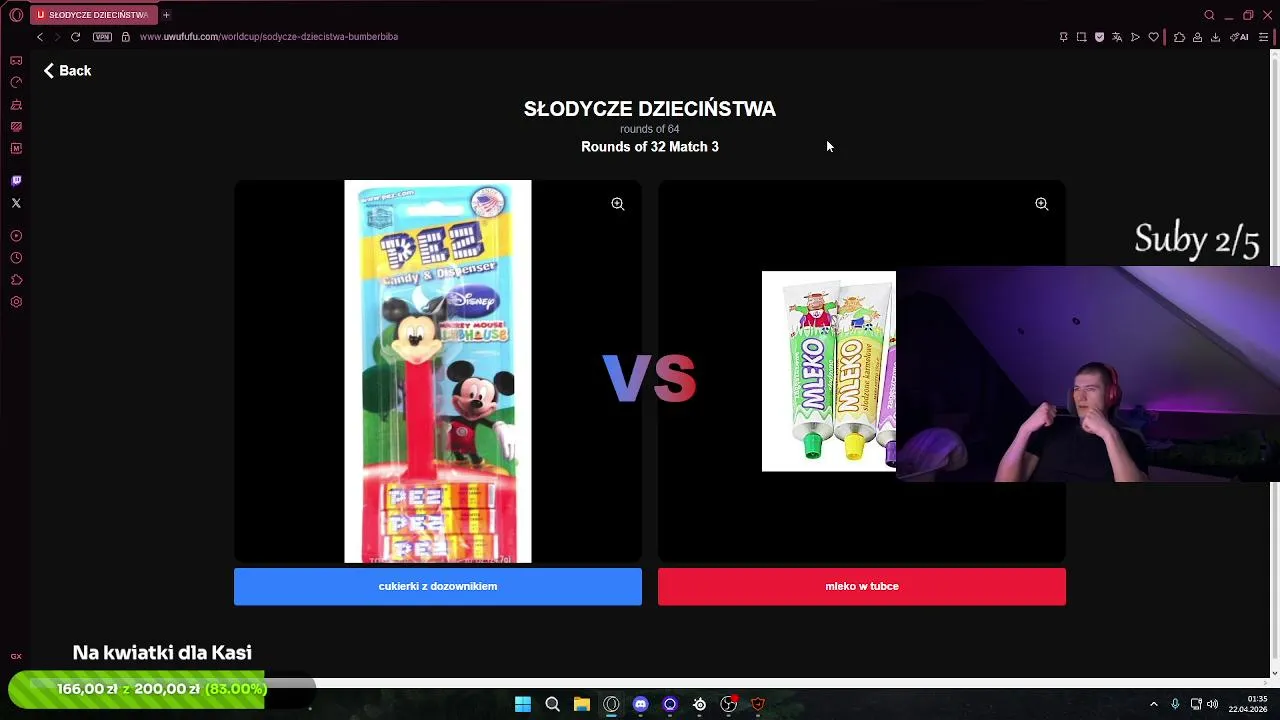Viewport: 1280px width, 720px height.
Task: Open the pinboard pin icon
Action: click(x=1063, y=37)
